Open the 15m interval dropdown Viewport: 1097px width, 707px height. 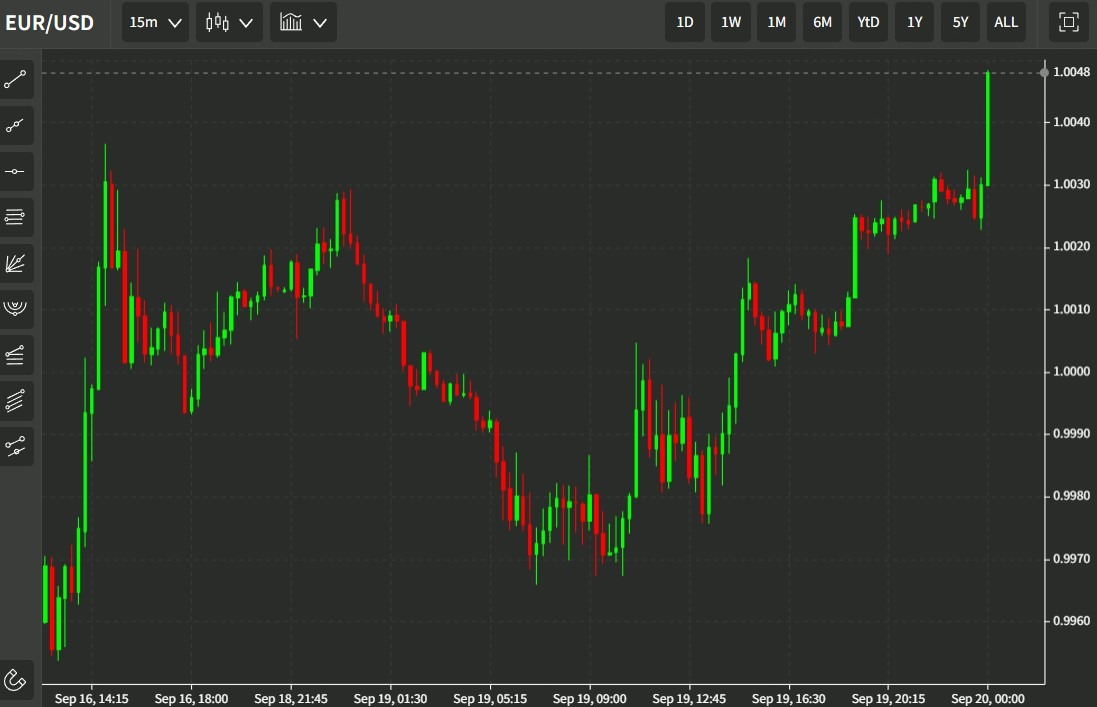pyautogui.click(x=155, y=22)
